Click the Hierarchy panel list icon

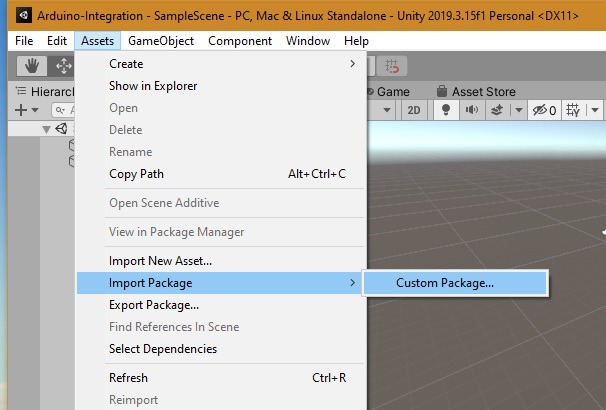coord(21,91)
